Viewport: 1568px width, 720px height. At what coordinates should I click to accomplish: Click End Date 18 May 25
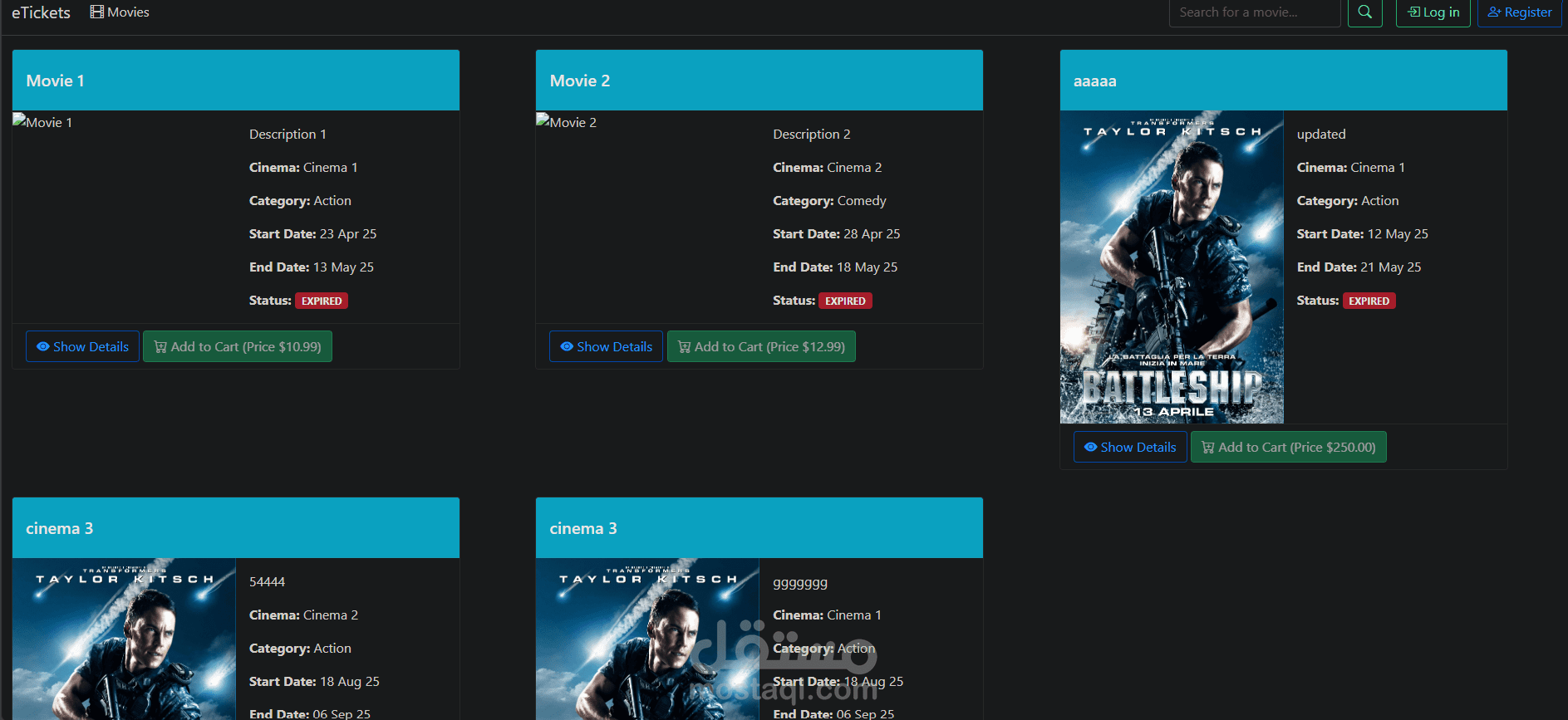coord(835,267)
